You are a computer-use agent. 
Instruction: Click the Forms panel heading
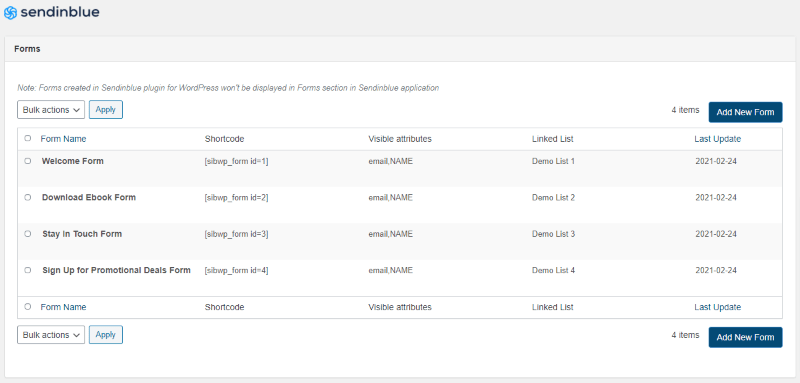point(27,49)
